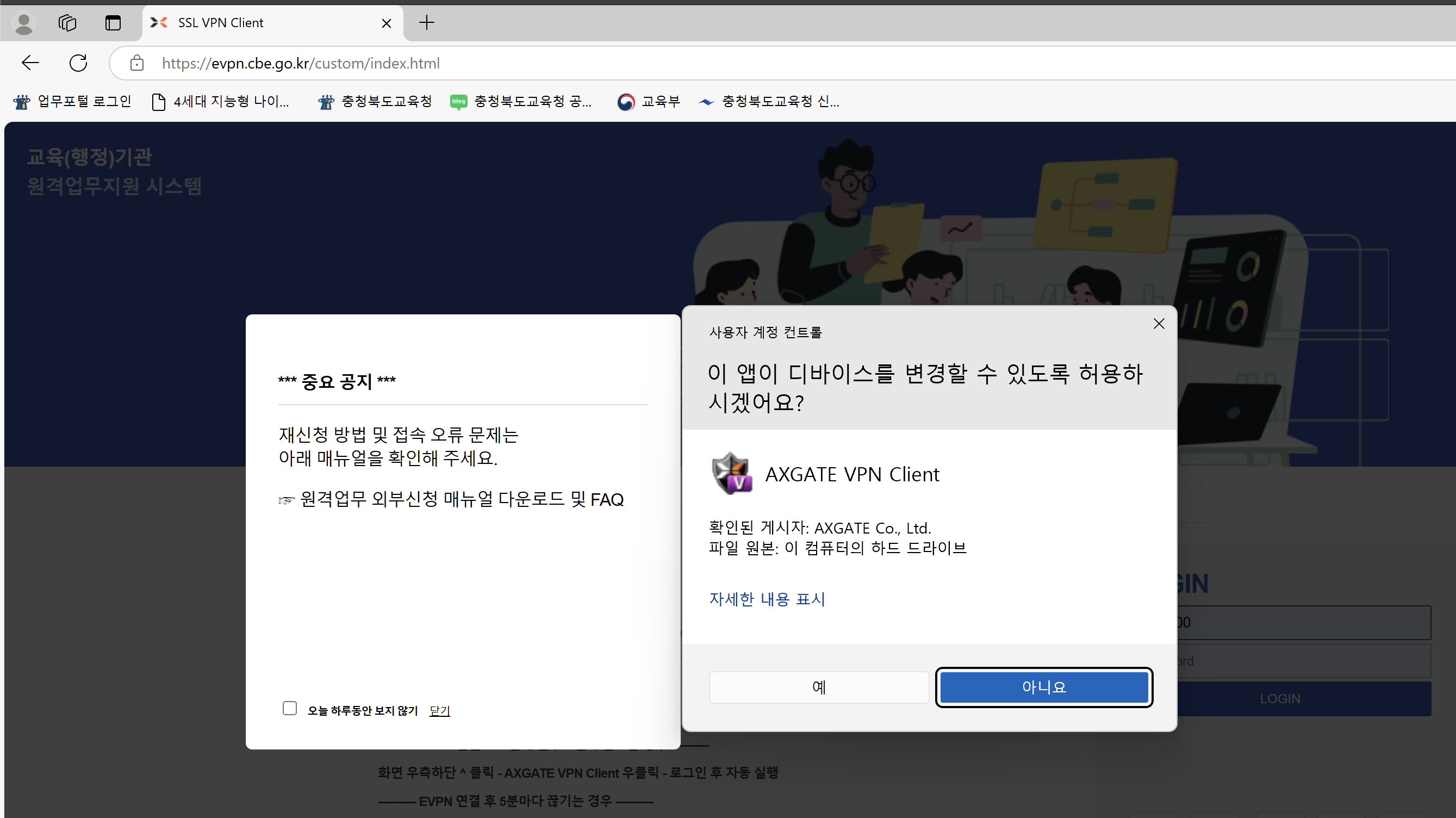This screenshot has width=1456, height=818.
Task: Open '원격업무 외부신청 매뉴얼 다운로드 및 FAQ' link
Action: click(x=461, y=499)
